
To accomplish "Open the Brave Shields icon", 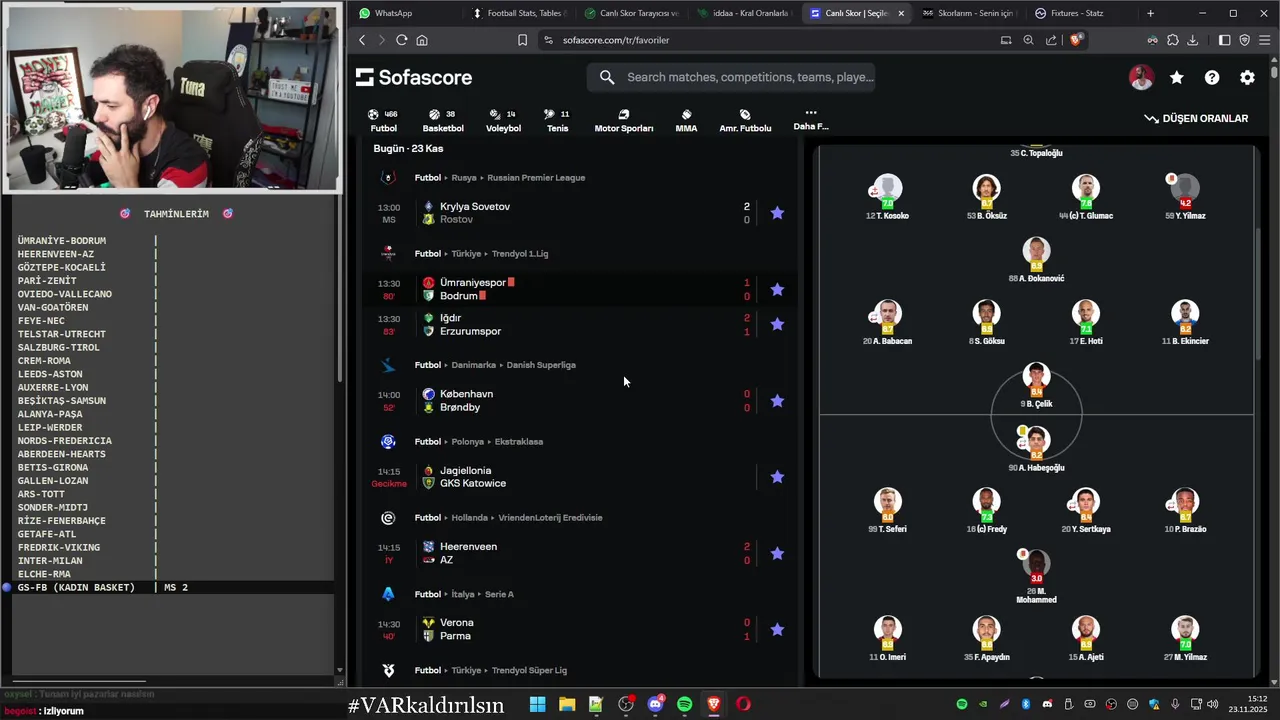I will [x=1076, y=40].
